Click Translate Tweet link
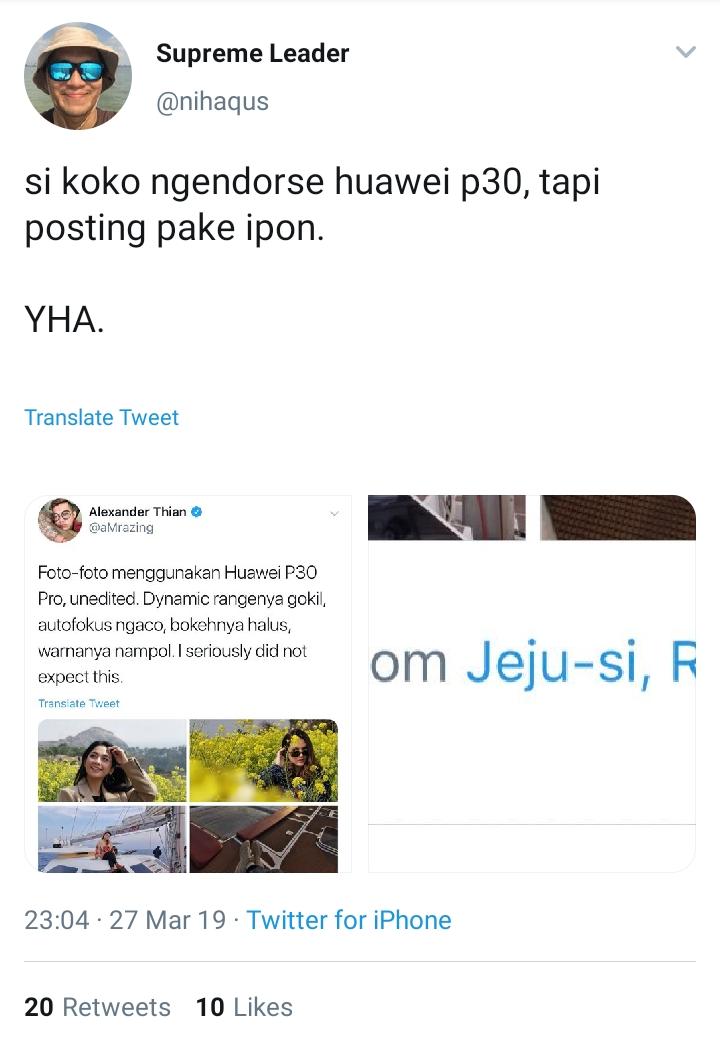This screenshot has width=720, height=1050. tap(102, 417)
